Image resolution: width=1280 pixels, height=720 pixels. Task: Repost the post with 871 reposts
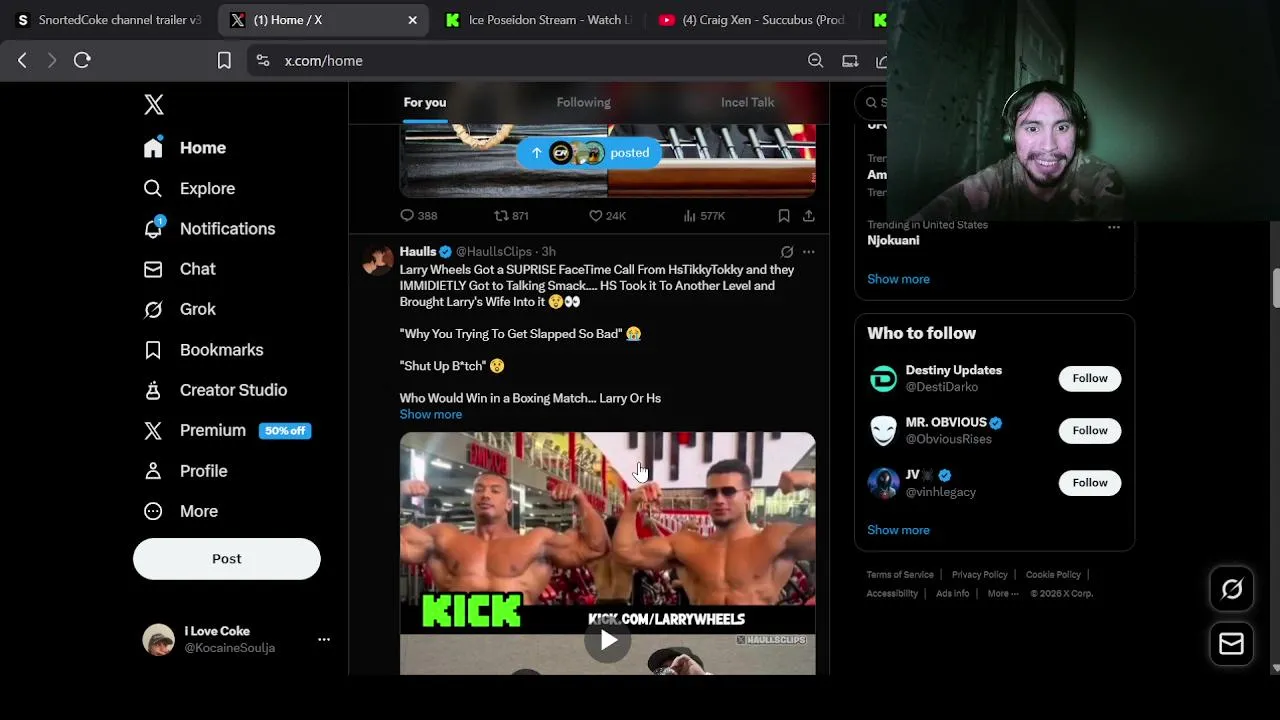pos(511,216)
